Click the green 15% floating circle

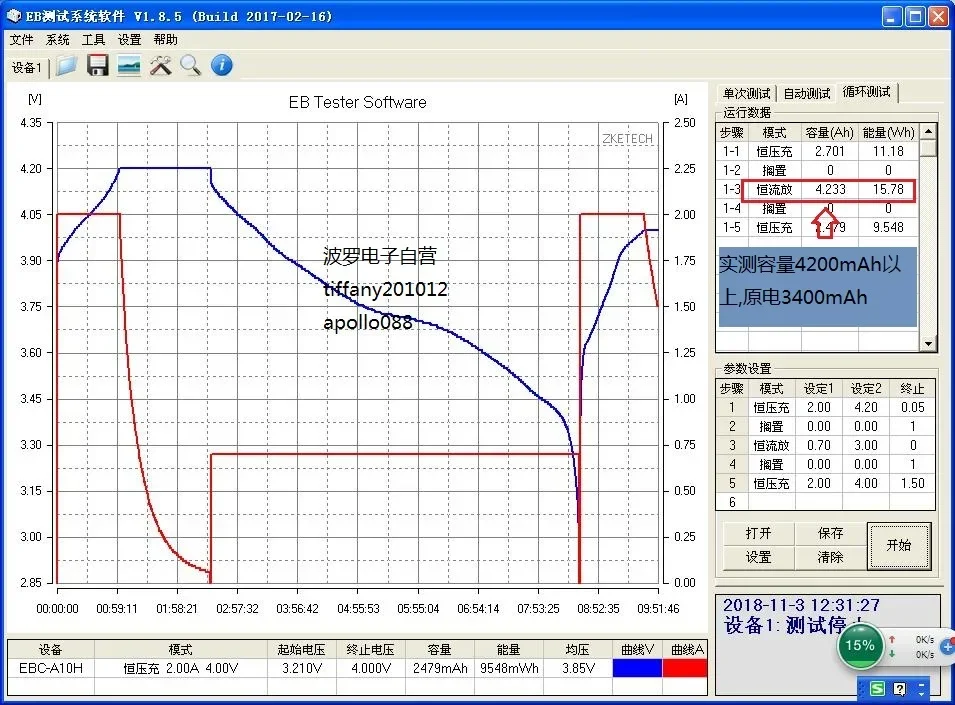tap(859, 645)
